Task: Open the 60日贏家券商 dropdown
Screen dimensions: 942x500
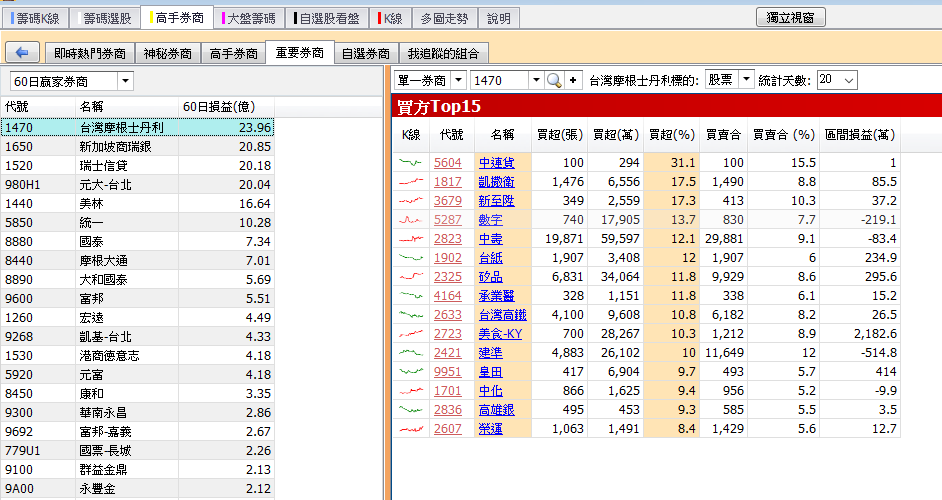Action: click(x=125, y=81)
